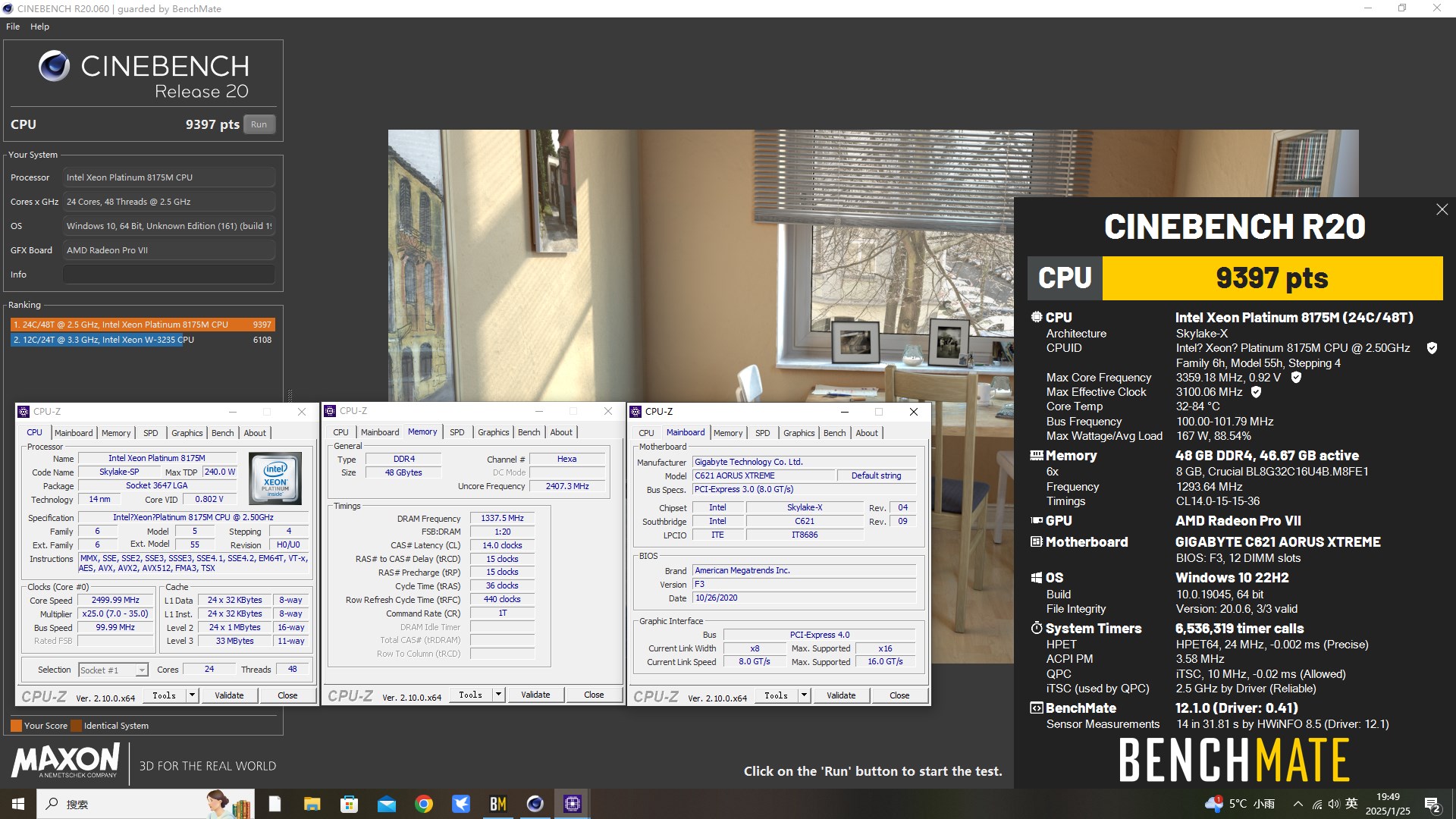Screen dimensions: 1456x819
Task: Open the File menu in Cinebench
Action: [x=13, y=27]
